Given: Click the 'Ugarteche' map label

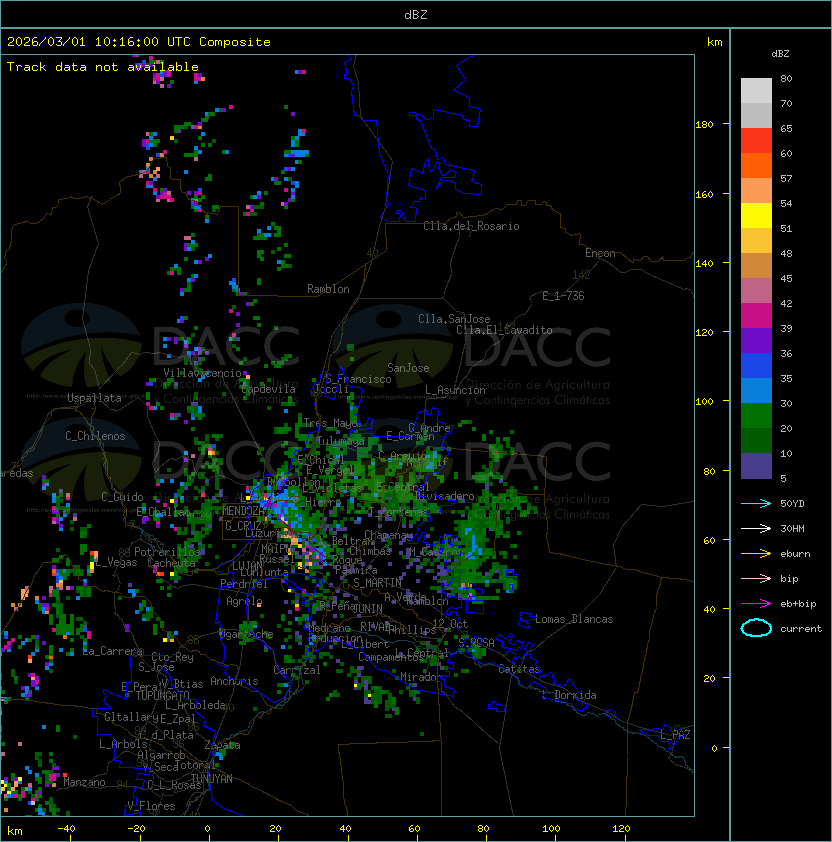Looking at the screenshot, I should point(246,634).
